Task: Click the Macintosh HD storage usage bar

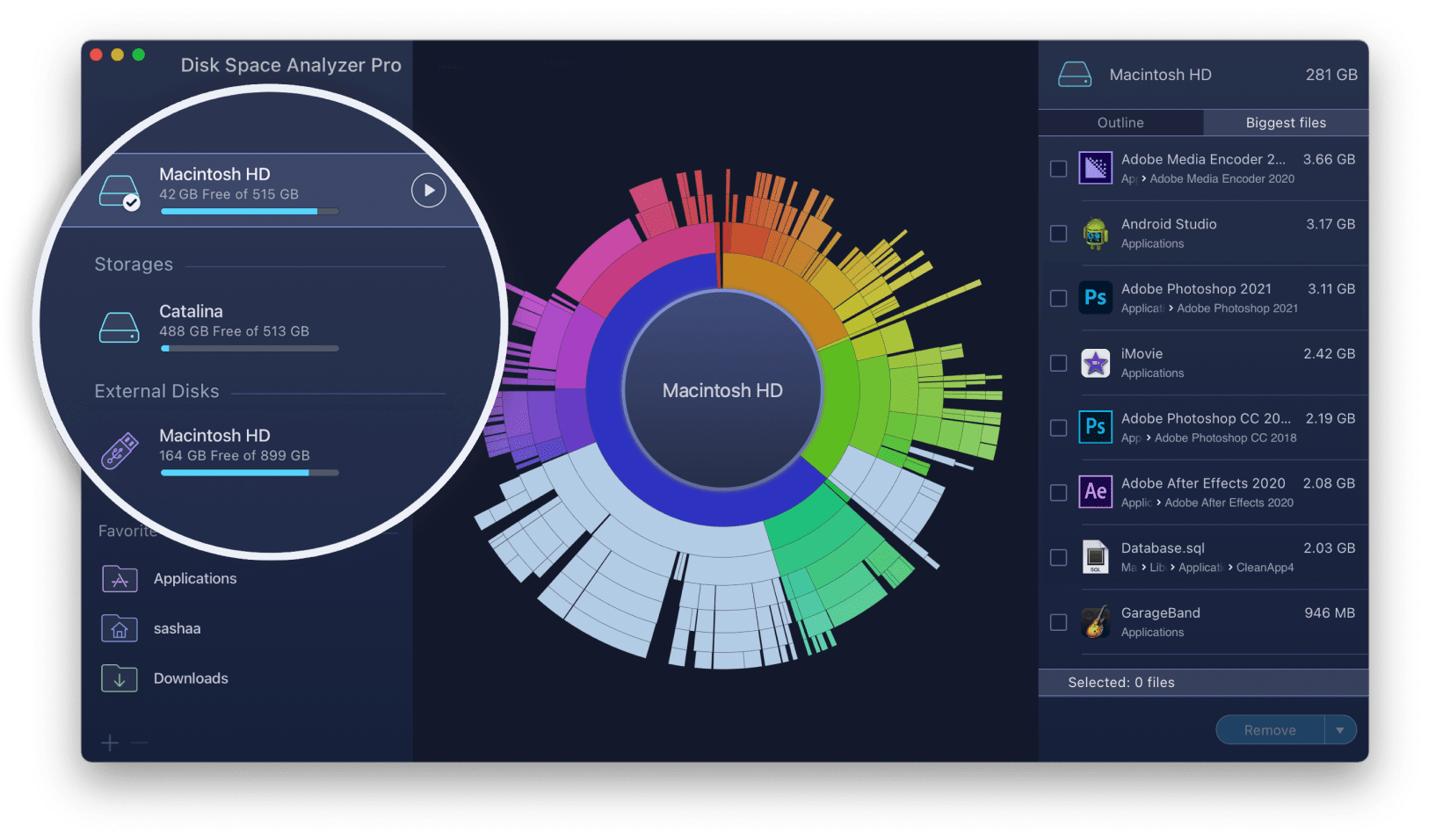Action: point(250,212)
